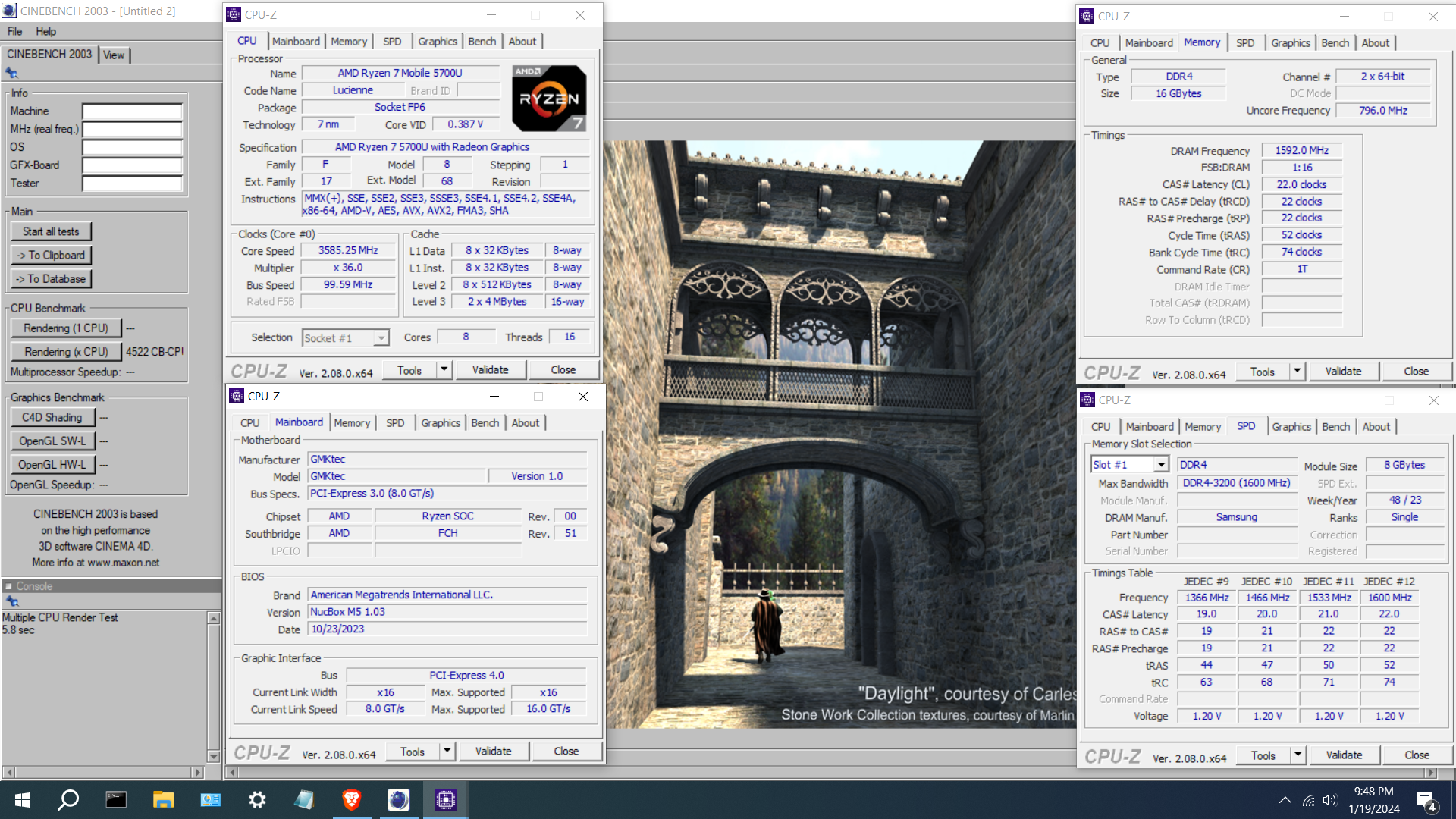Run the C4D Shading benchmark

coord(52,418)
